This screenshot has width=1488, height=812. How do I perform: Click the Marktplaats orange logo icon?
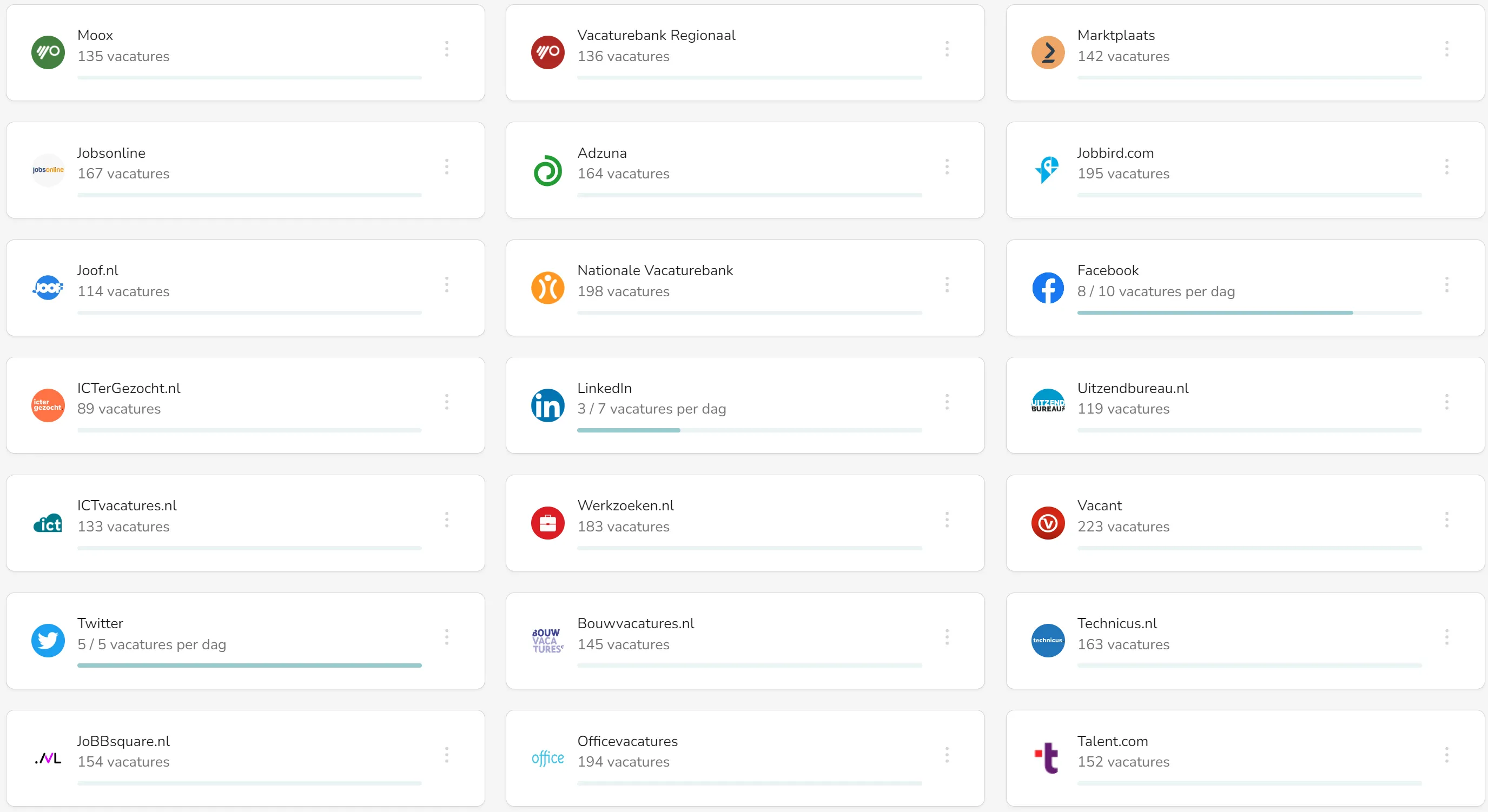pos(1048,52)
